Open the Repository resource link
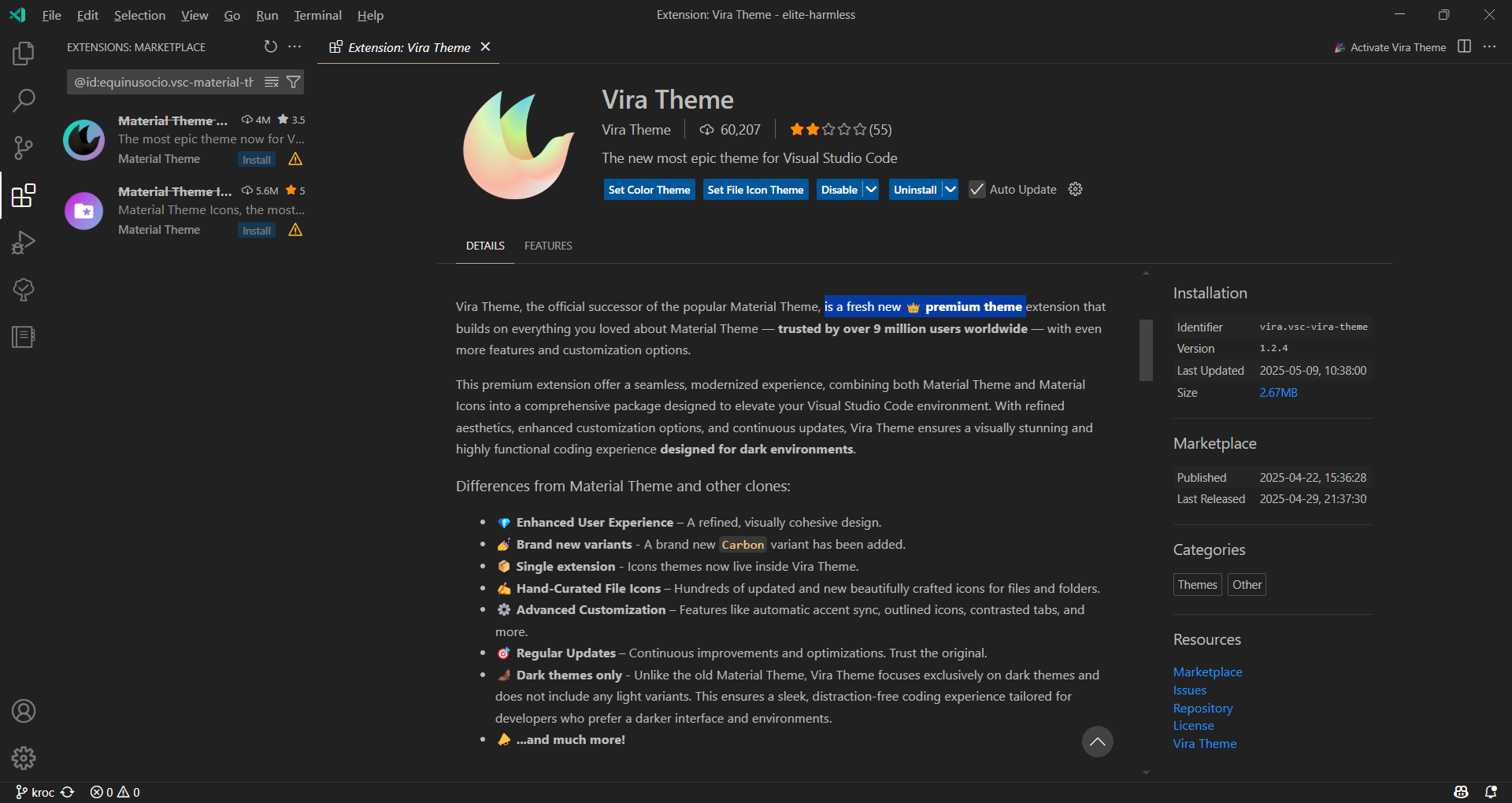This screenshot has width=1512, height=803. 1203,708
